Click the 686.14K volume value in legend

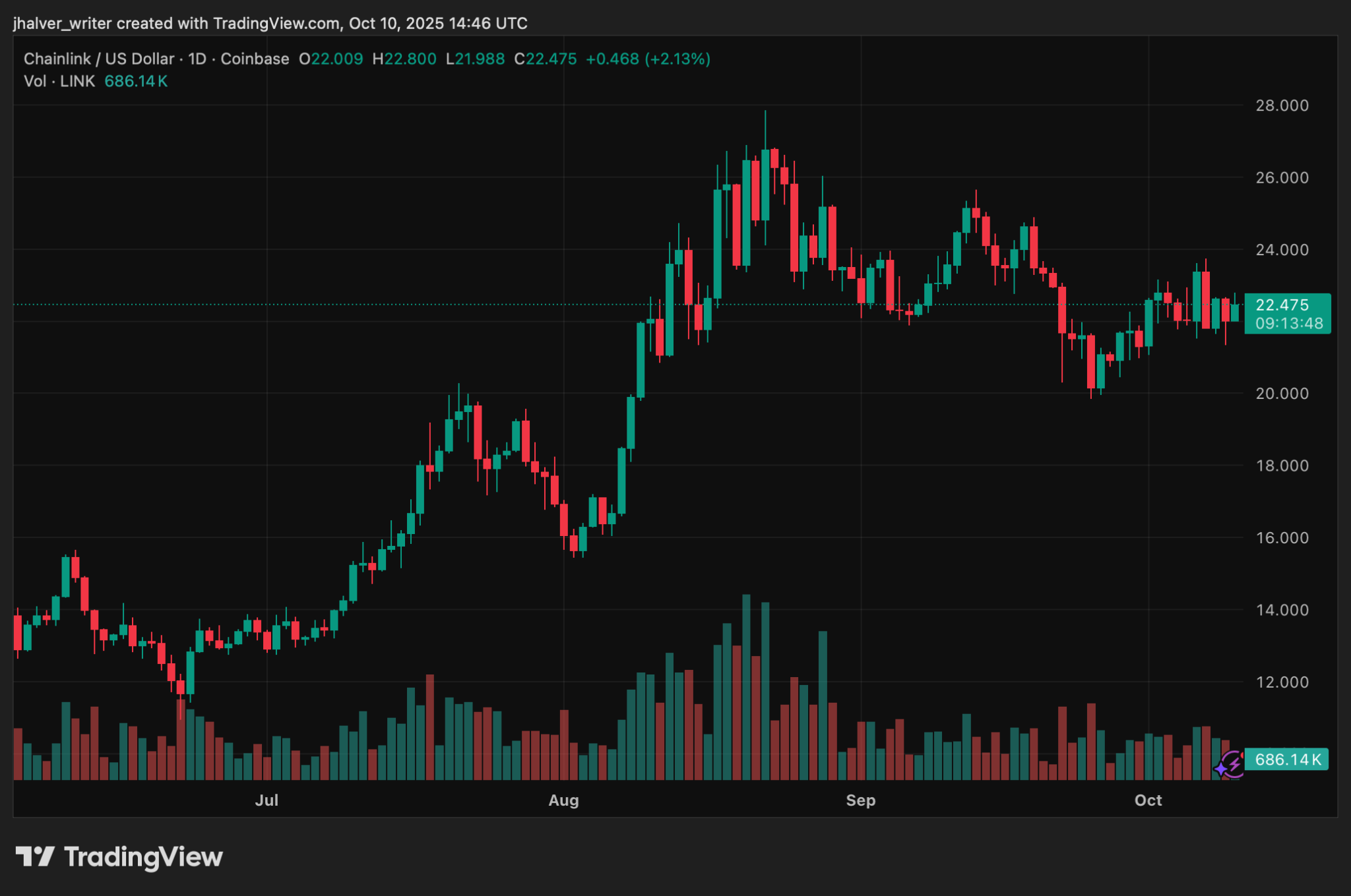(137, 82)
